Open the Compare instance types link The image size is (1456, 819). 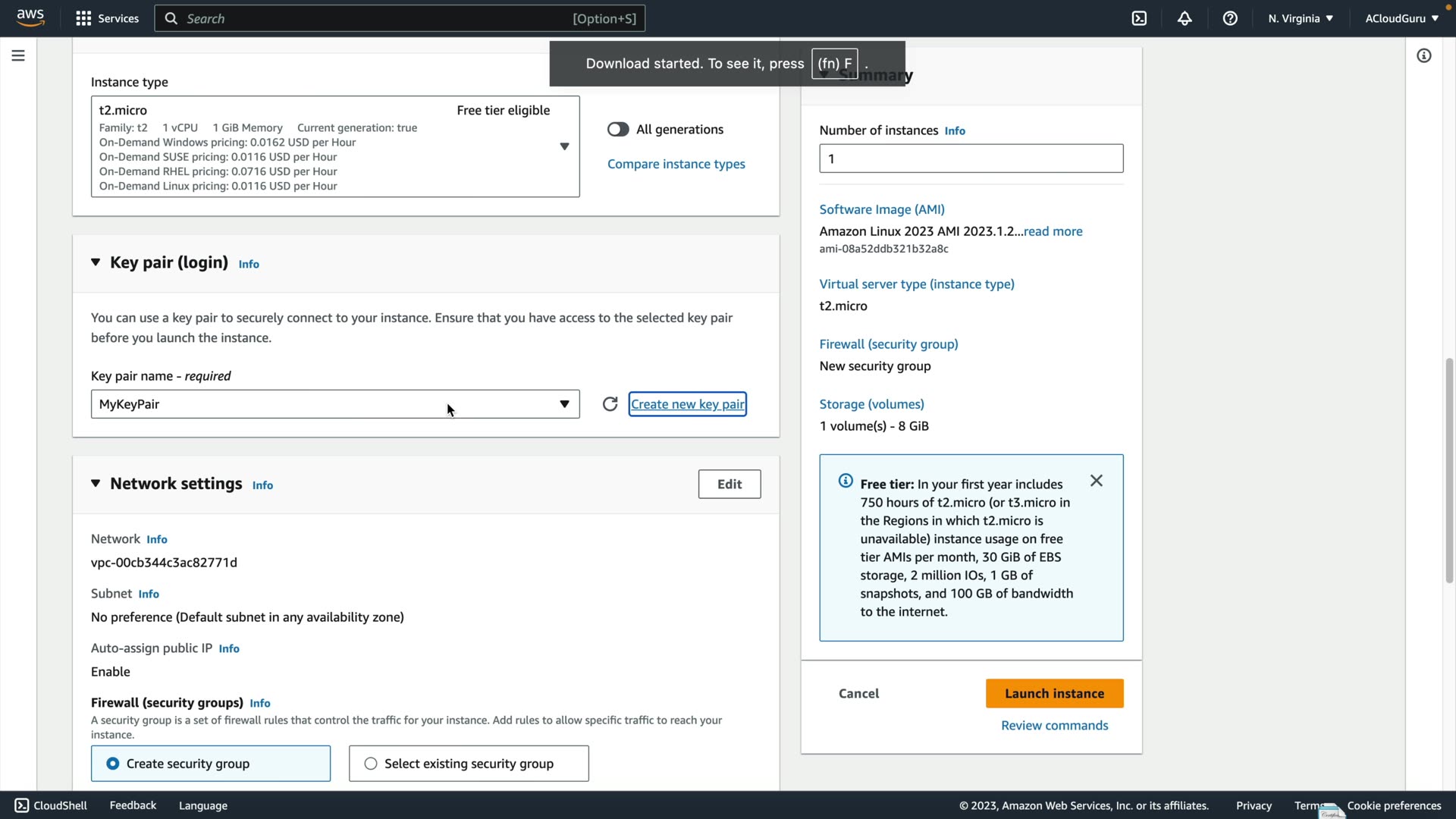point(676,164)
